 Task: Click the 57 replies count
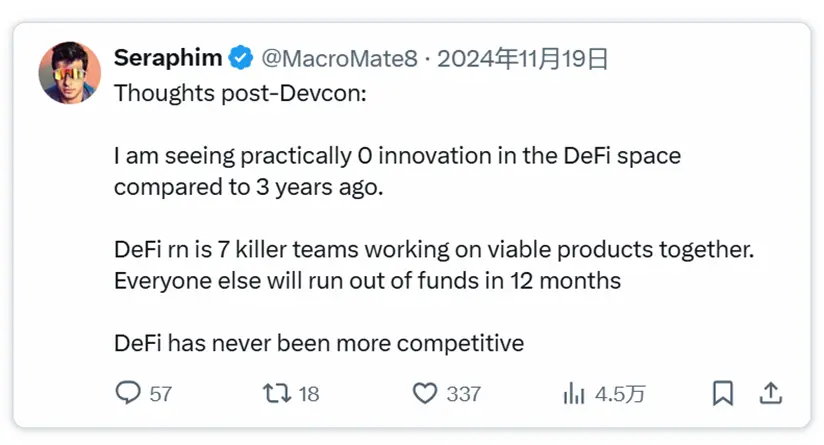tap(161, 394)
